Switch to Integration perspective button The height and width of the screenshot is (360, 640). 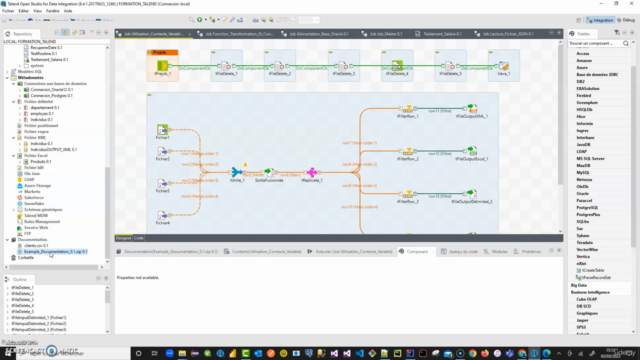600,20
